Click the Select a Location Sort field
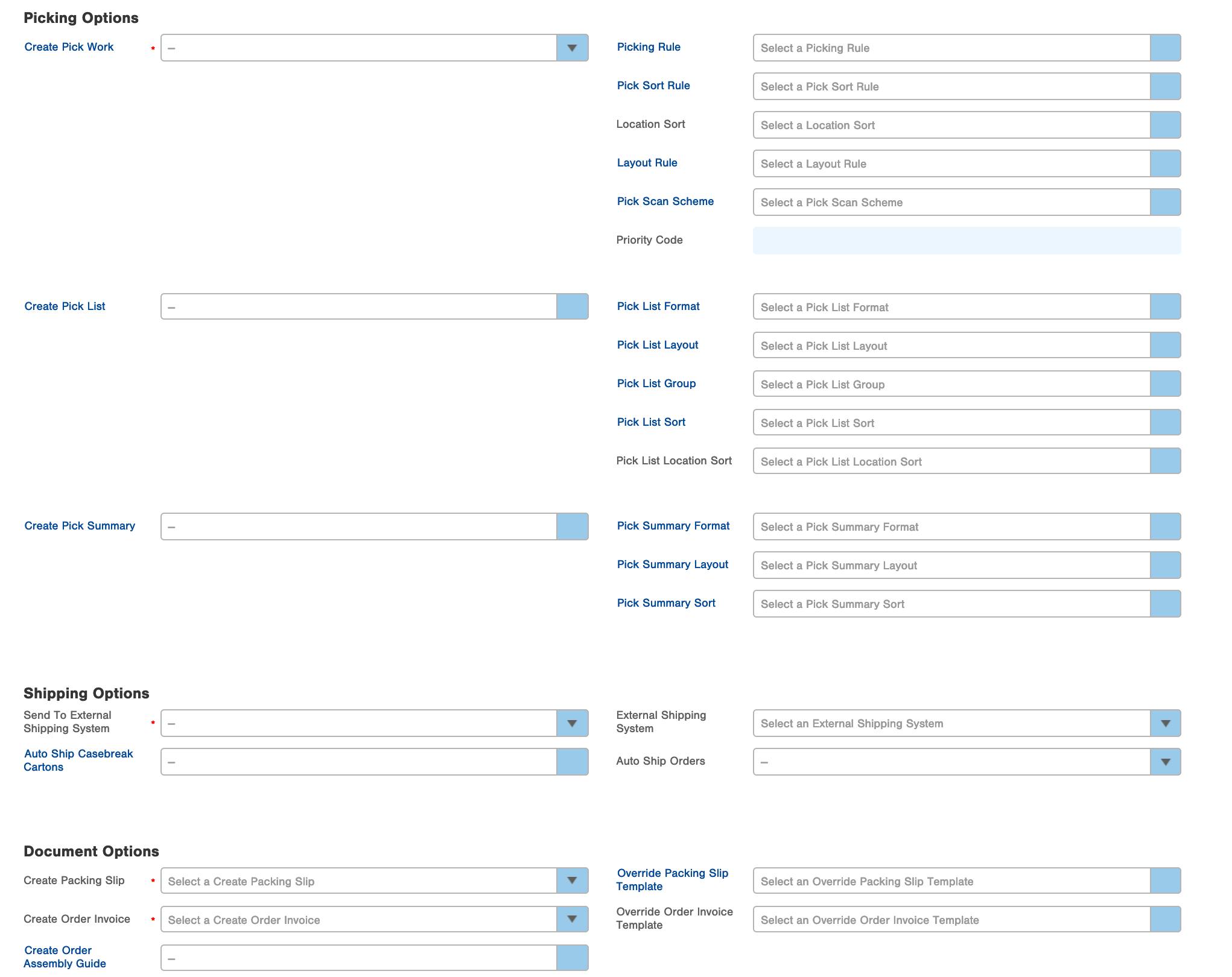 click(951, 125)
